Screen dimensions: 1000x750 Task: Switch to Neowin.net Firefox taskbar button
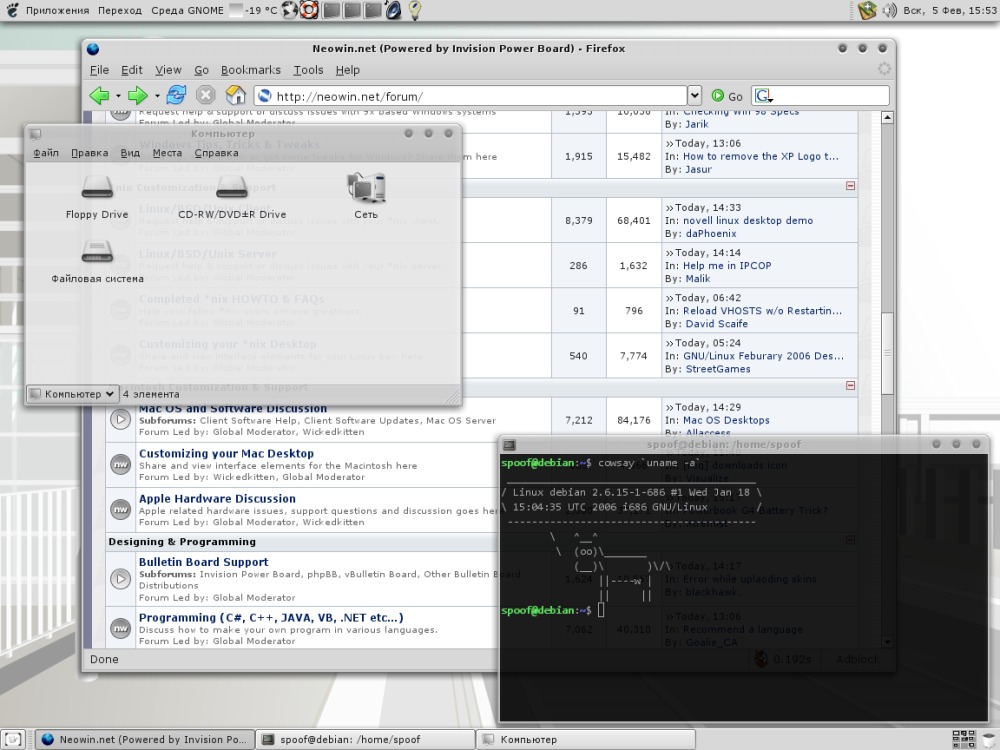pyautogui.click(x=145, y=740)
